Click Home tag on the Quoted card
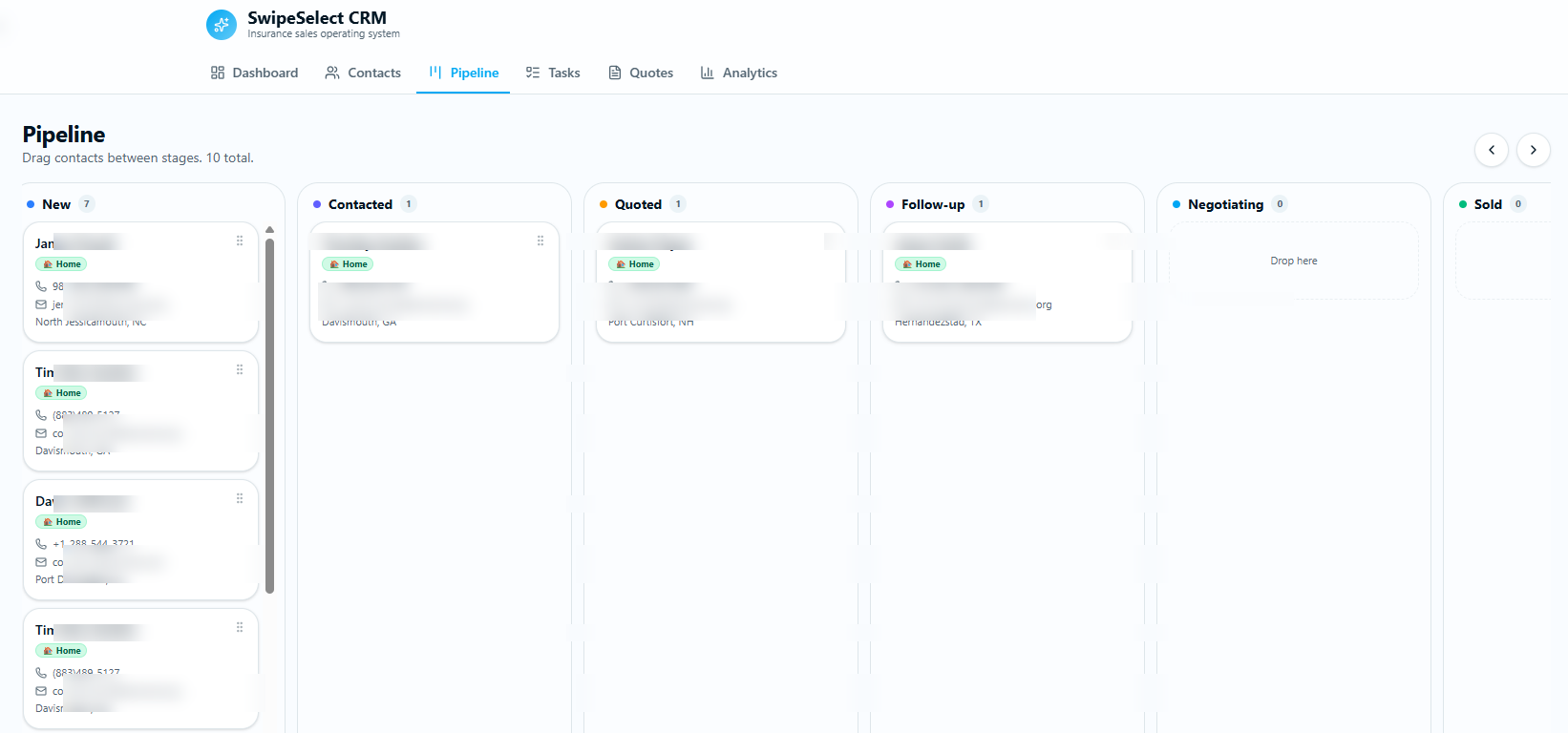Image resolution: width=1568 pixels, height=733 pixels. point(634,264)
